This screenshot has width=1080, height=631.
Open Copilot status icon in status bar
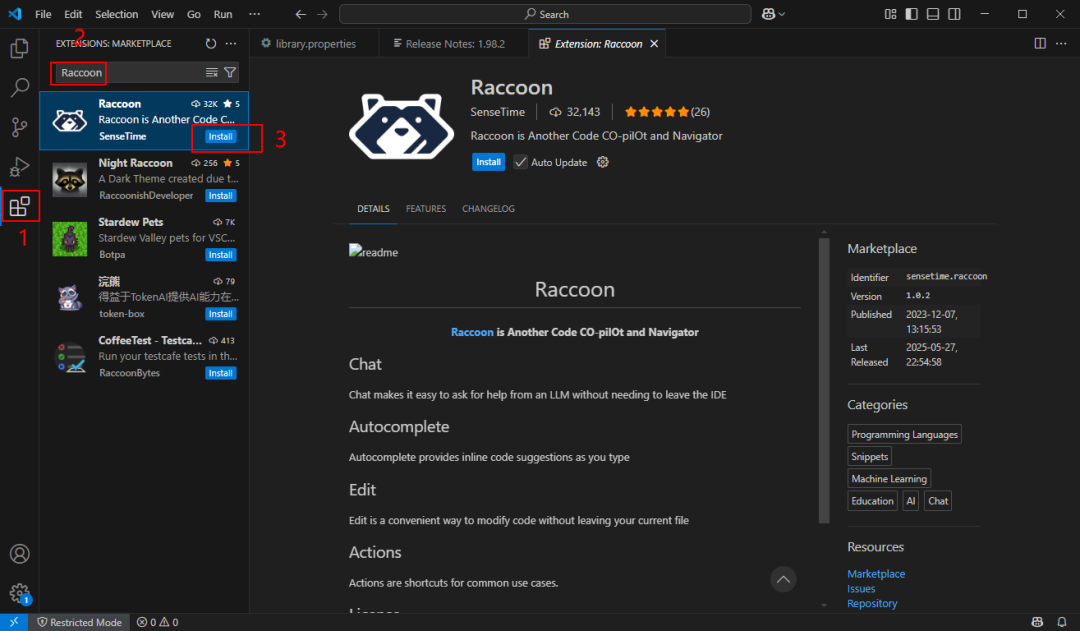pos(1037,622)
